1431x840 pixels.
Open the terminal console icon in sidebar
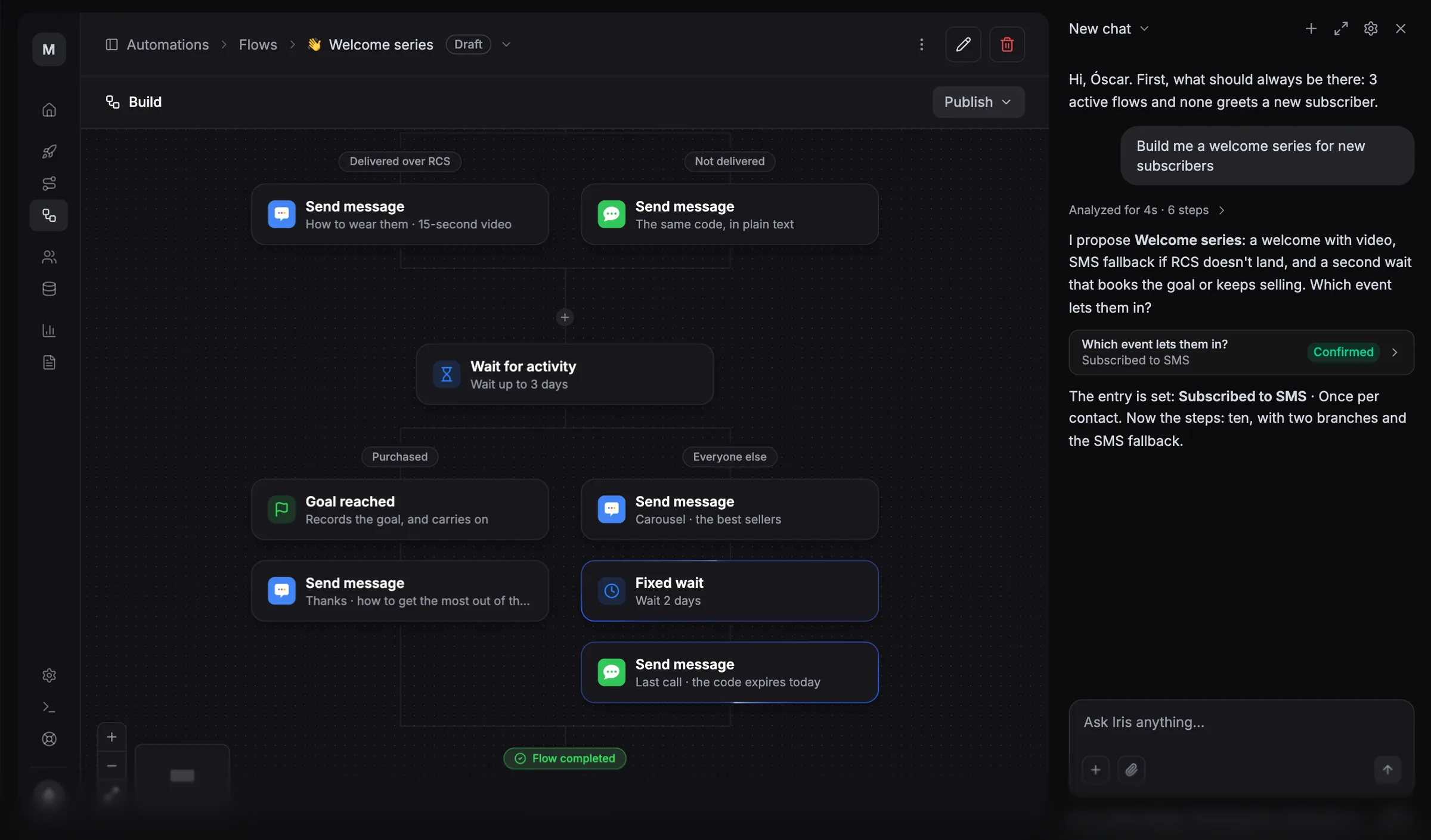pos(49,707)
